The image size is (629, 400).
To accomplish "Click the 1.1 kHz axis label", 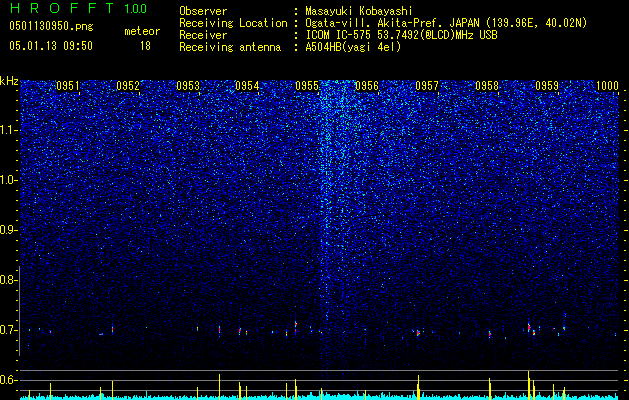I will [x=8, y=130].
